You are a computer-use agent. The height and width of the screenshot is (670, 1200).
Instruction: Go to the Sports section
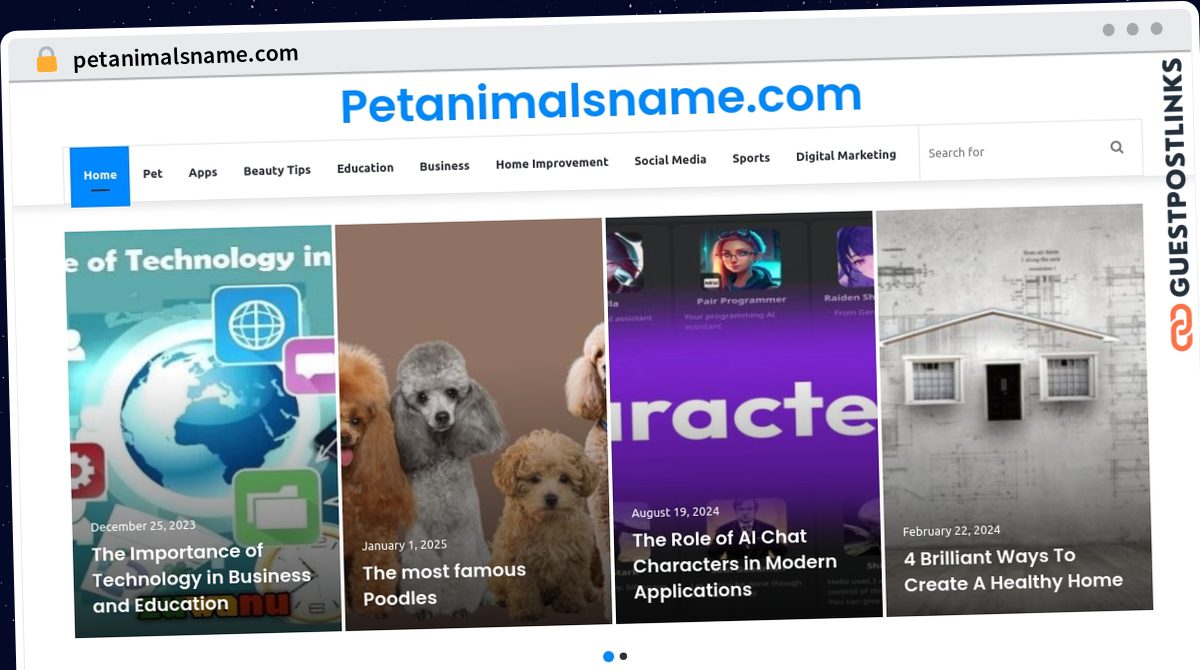point(751,158)
